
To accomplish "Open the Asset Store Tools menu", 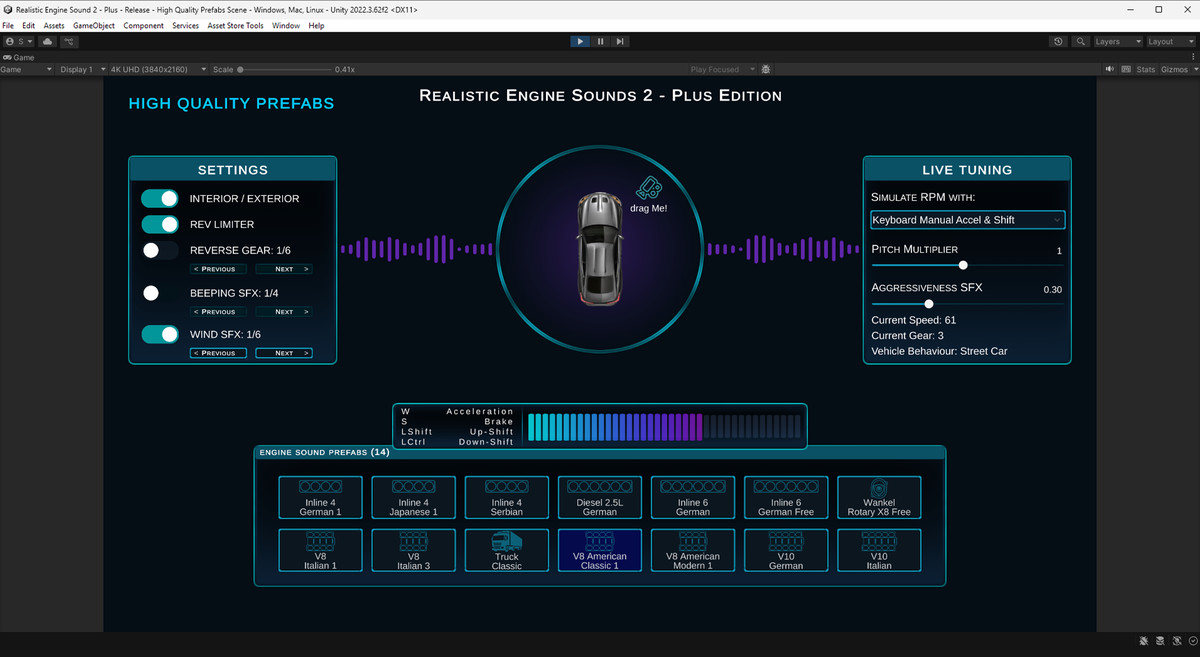I will pos(236,25).
